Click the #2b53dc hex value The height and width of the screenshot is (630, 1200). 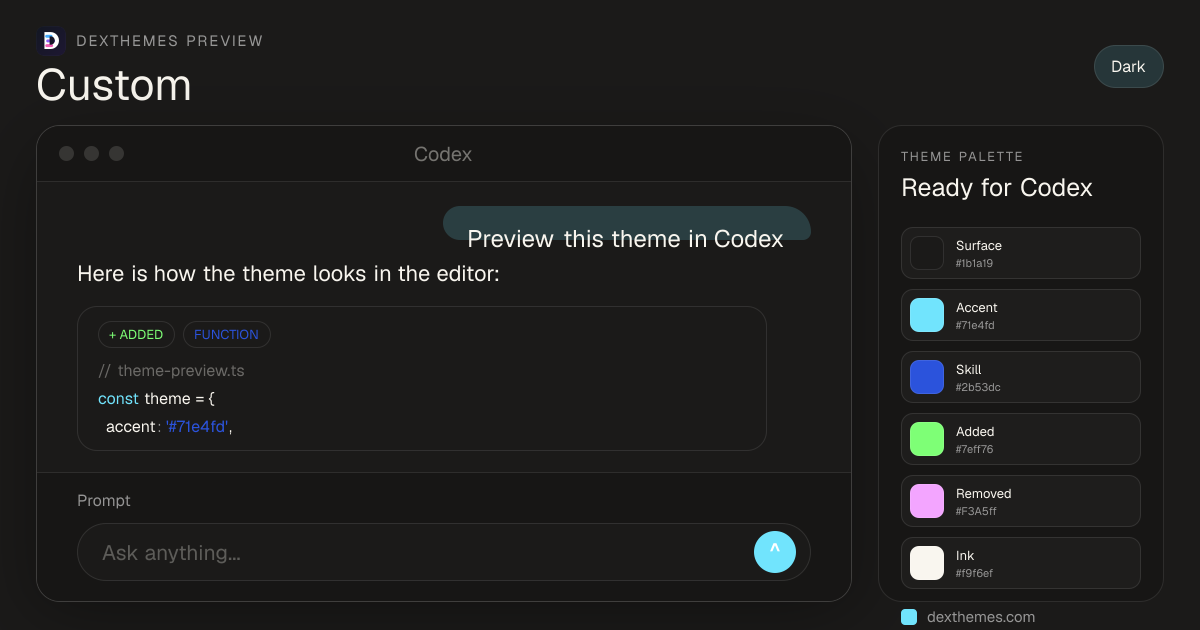[978, 388]
